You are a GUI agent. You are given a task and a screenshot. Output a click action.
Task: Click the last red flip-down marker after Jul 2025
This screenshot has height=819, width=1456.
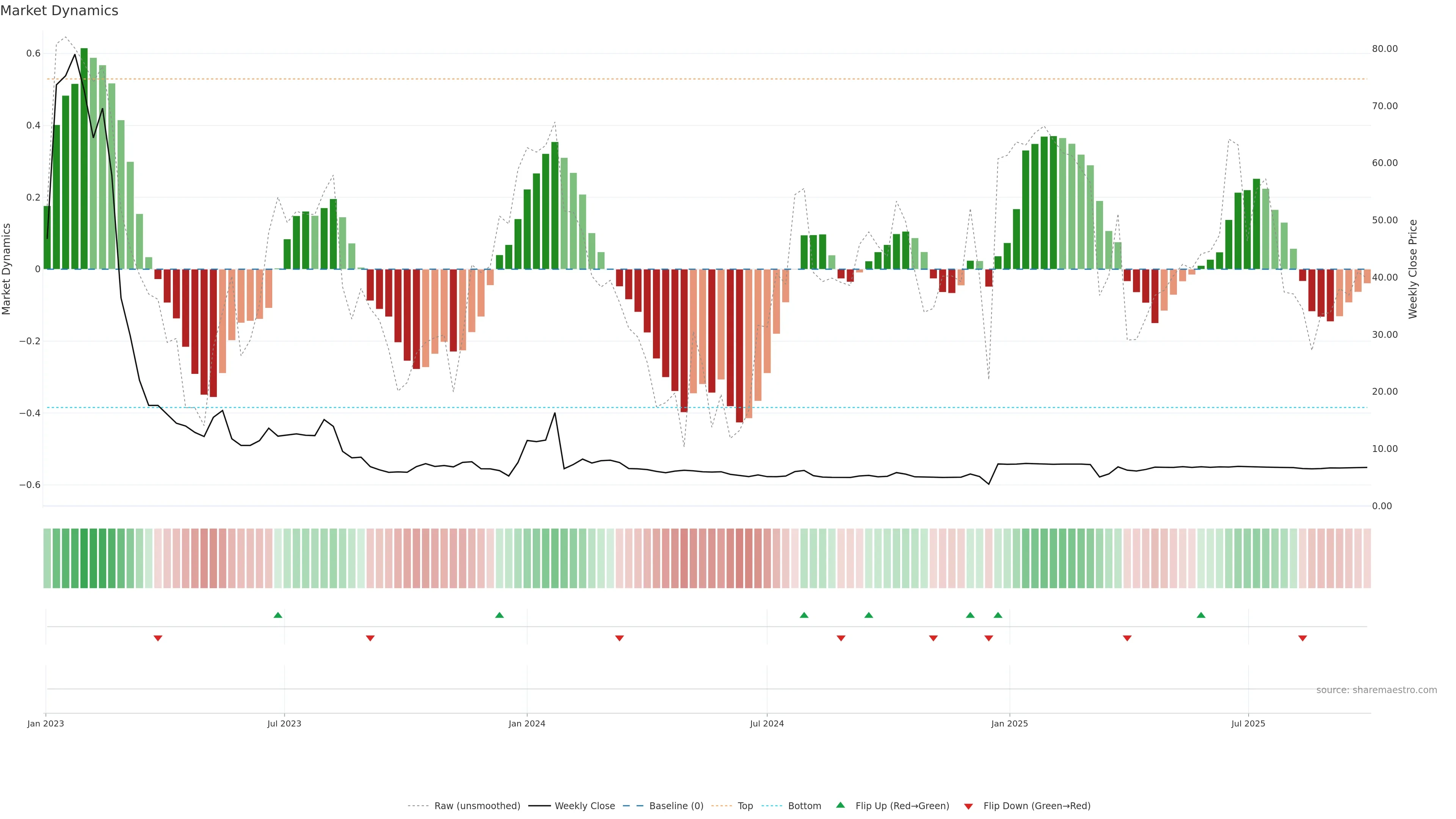tap(1302, 638)
